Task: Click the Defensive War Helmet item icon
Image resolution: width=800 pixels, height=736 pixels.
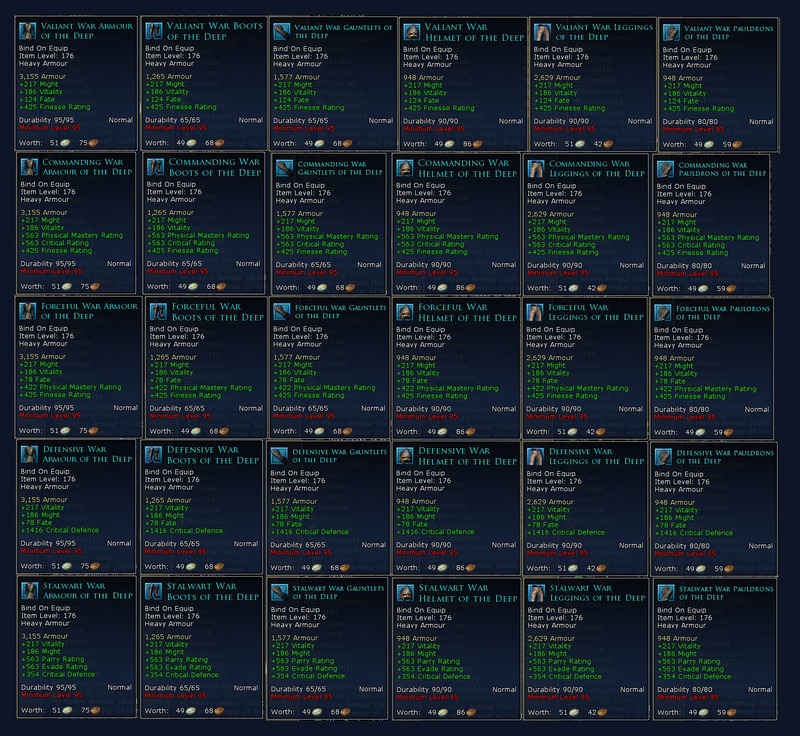Action: [x=407, y=456]
